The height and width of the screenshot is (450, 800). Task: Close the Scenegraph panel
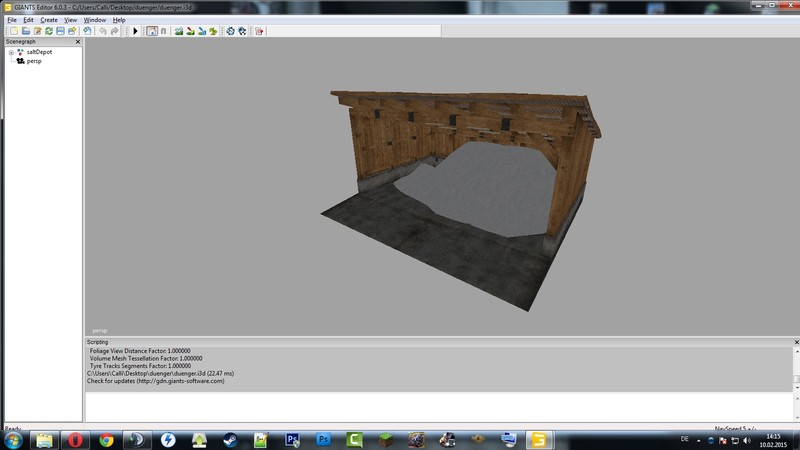[77, 42]
